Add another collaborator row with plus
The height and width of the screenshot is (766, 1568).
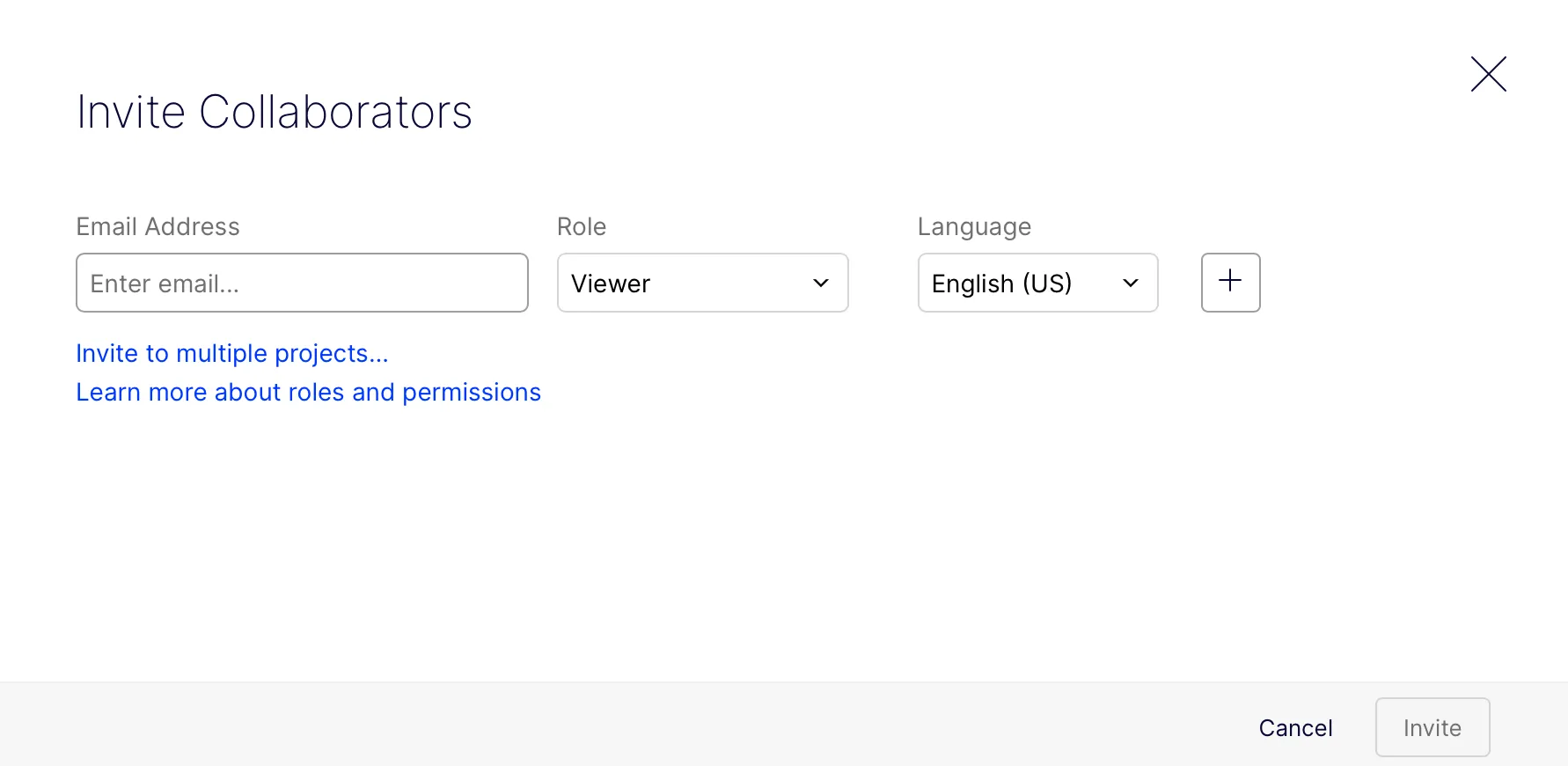pyautogui.click(x=1230, y=283)
